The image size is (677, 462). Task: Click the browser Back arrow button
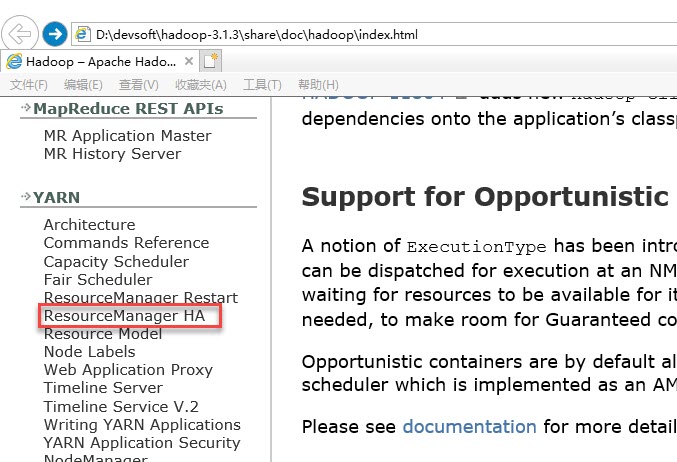coord(19,34)
